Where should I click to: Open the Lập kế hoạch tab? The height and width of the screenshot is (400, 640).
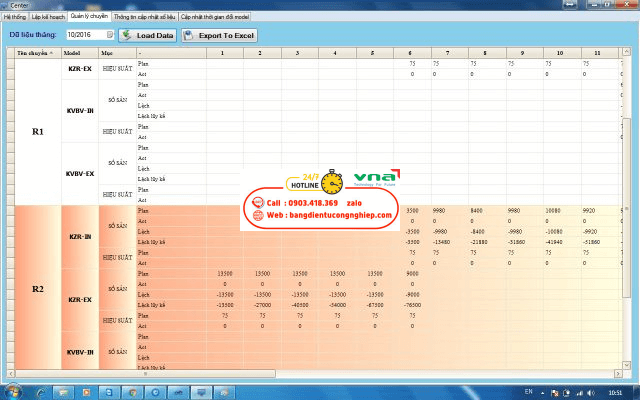46,17
